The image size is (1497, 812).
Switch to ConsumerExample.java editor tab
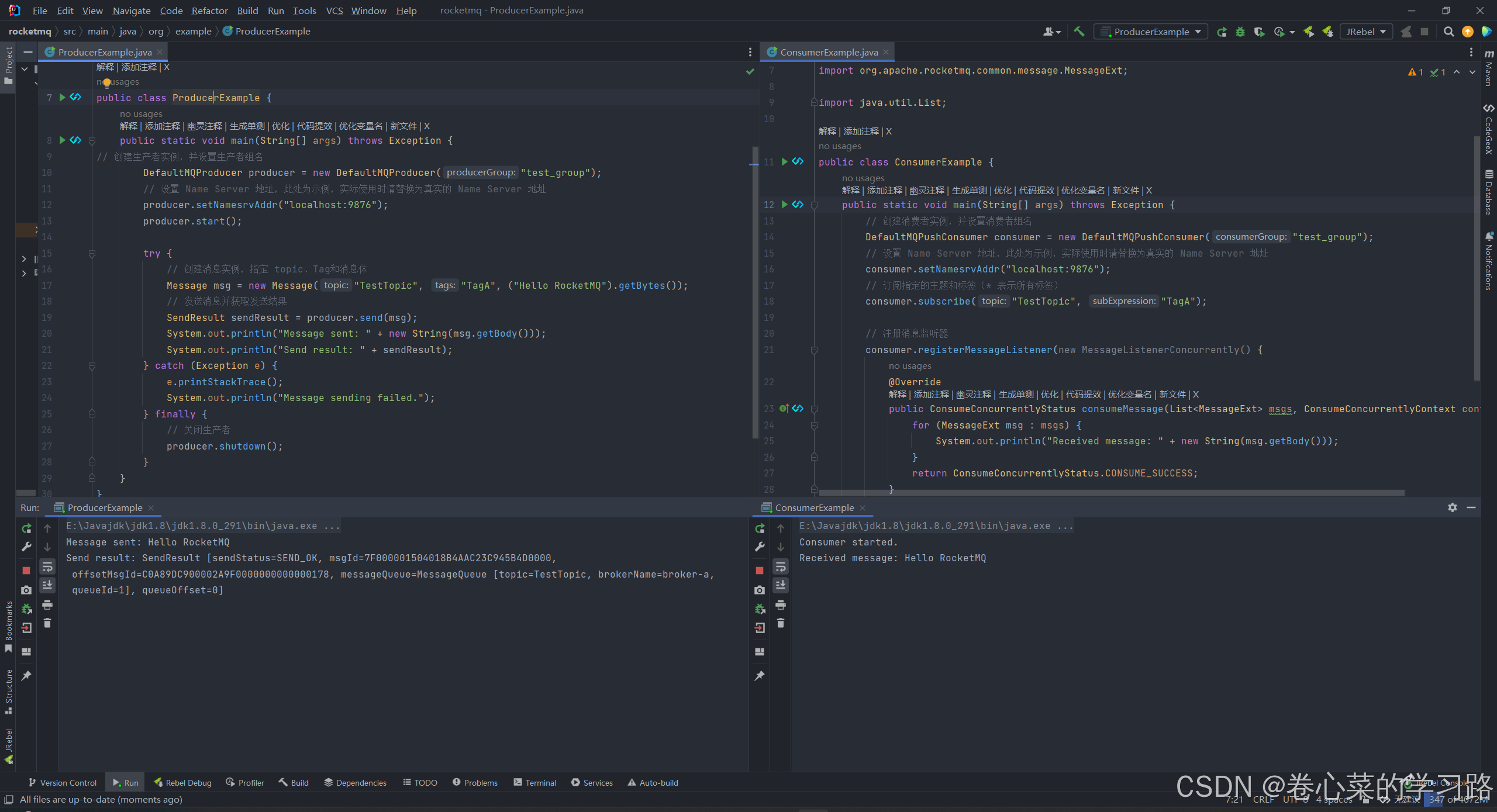829,52
